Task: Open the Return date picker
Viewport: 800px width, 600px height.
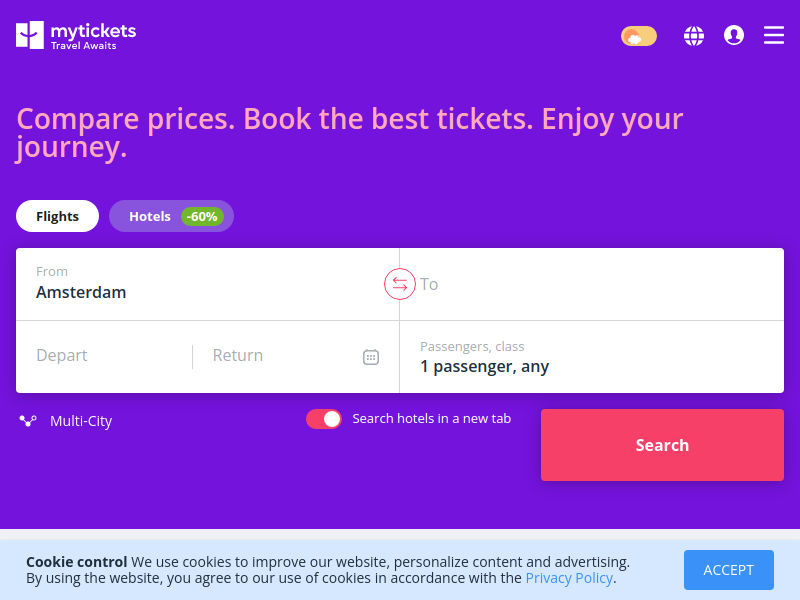Action: click(x=278, y=356)
